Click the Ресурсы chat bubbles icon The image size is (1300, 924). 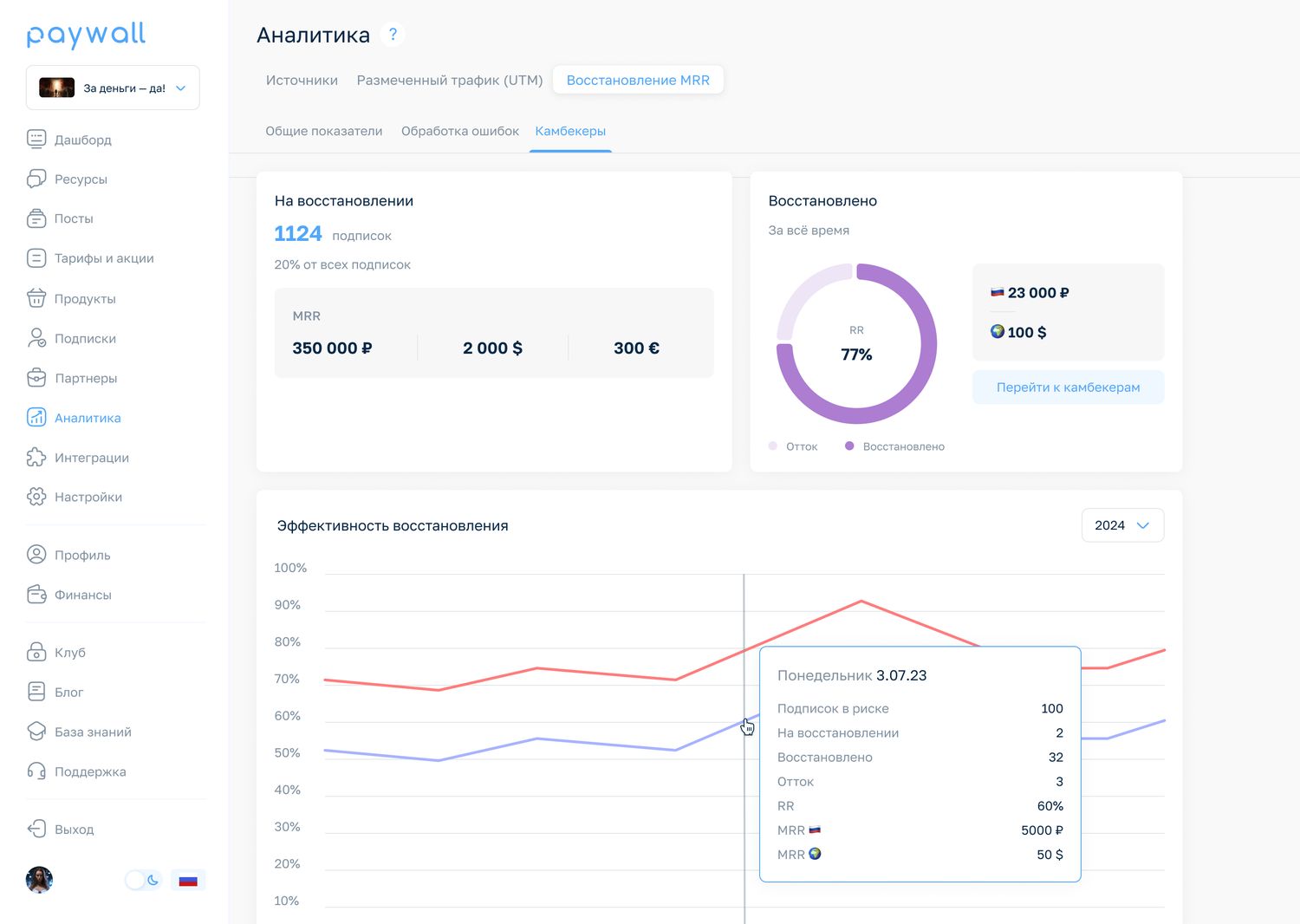(x=36, y=179)
